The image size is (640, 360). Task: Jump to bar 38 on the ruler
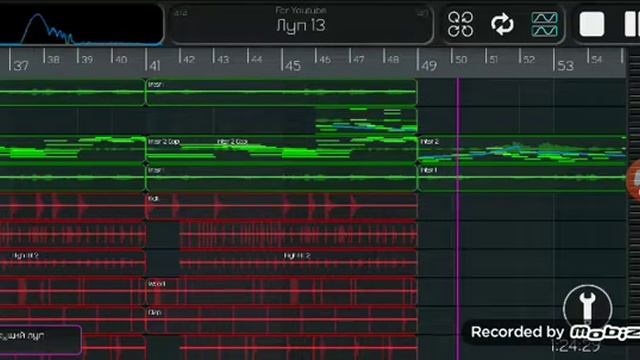pyautogui.click(x=53, y=60)
